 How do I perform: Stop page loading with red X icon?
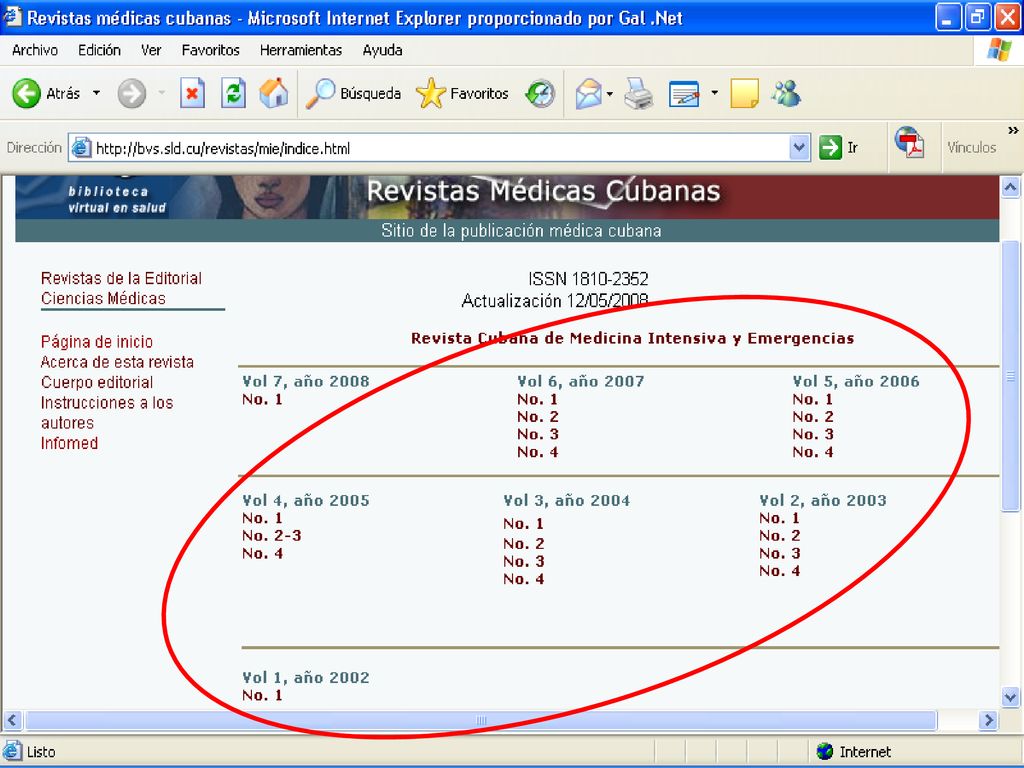192,93
